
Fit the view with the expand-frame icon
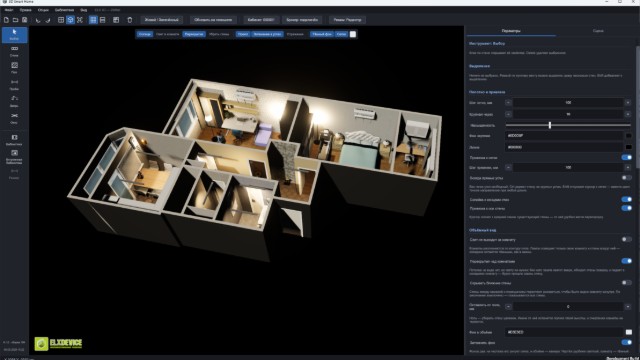pos(80,20)
